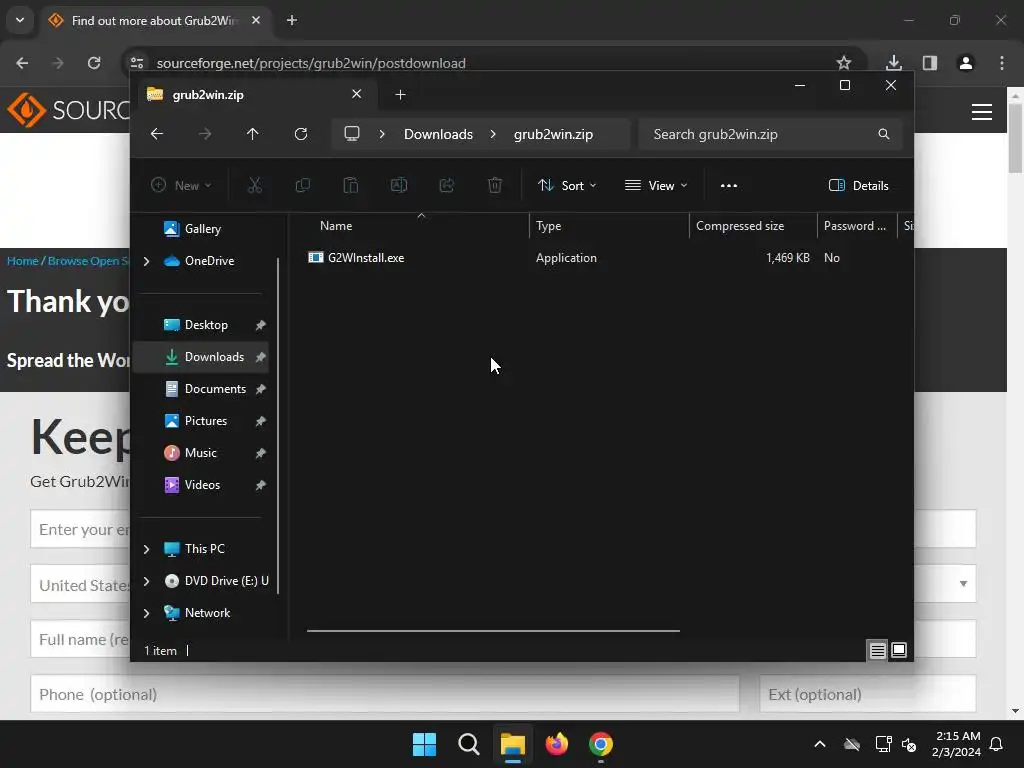Select the G2WInstall.exe file
Image resolution: width=1024 pixels, height=768 pixels.
click(366, 257)
